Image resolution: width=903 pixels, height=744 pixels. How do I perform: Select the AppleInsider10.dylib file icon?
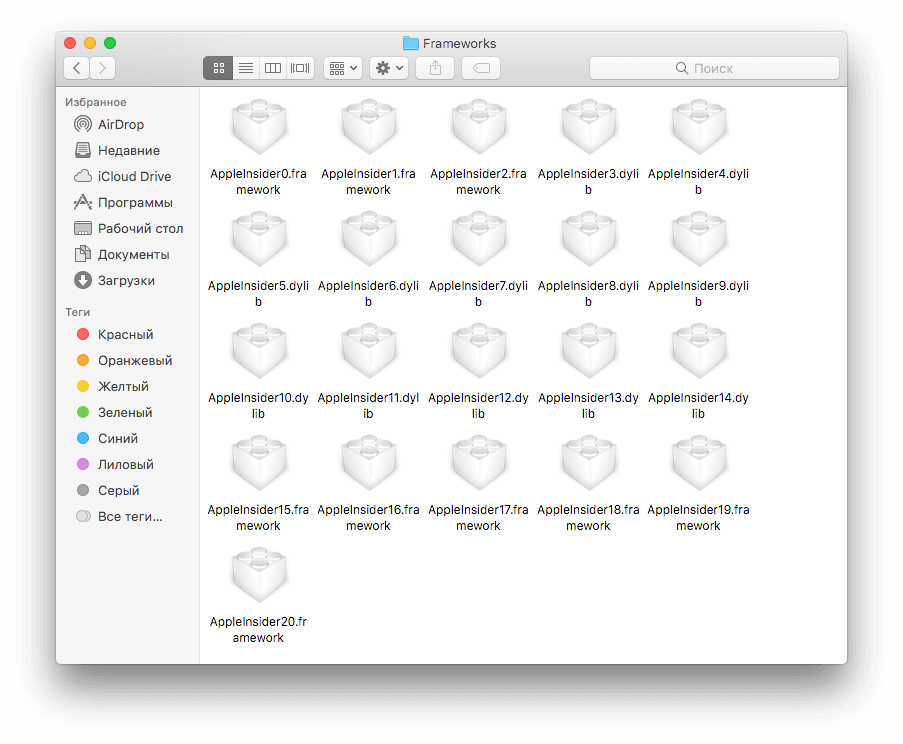pos(259,351)
